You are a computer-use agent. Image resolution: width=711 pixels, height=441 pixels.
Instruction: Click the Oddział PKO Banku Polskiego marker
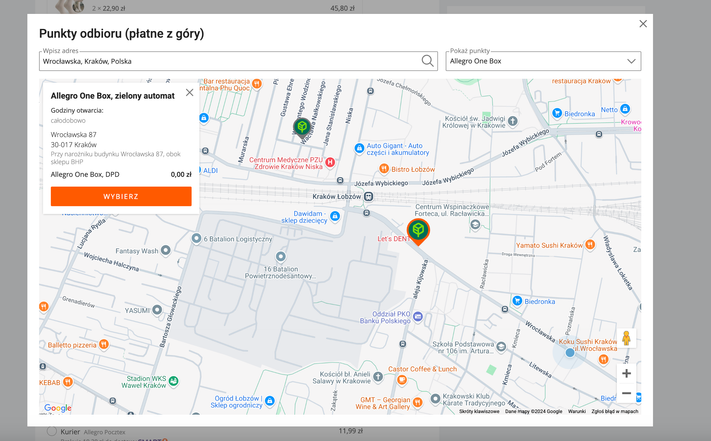point(418,316)
